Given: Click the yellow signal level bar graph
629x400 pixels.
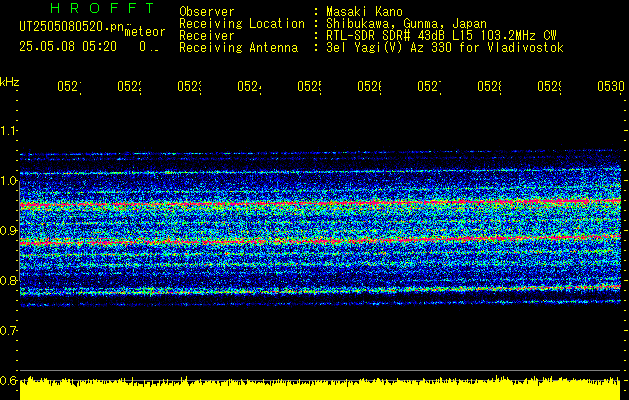Looking at the screenshot, I should (x=320, y=388).
